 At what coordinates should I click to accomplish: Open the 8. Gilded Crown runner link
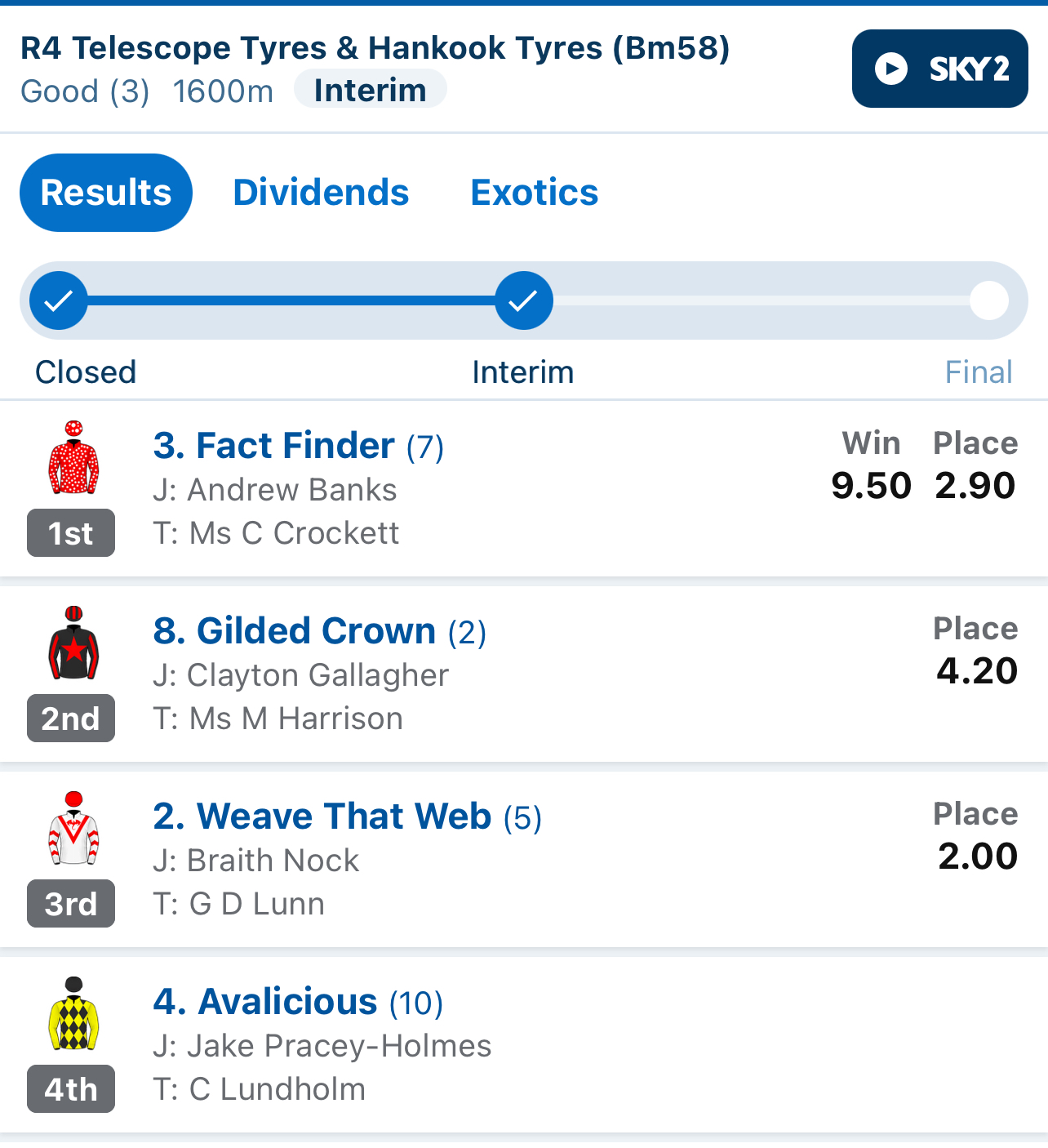(x=320, y=631)
